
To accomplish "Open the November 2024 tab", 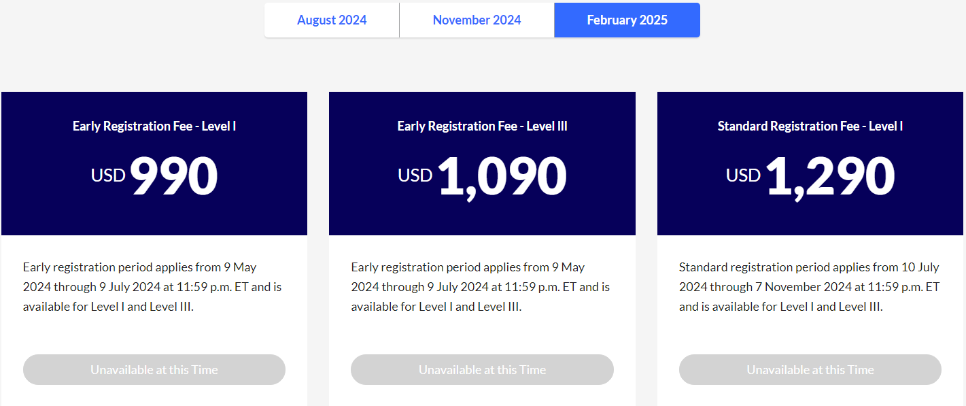I will pyautogui.click(x=476, y=20).
